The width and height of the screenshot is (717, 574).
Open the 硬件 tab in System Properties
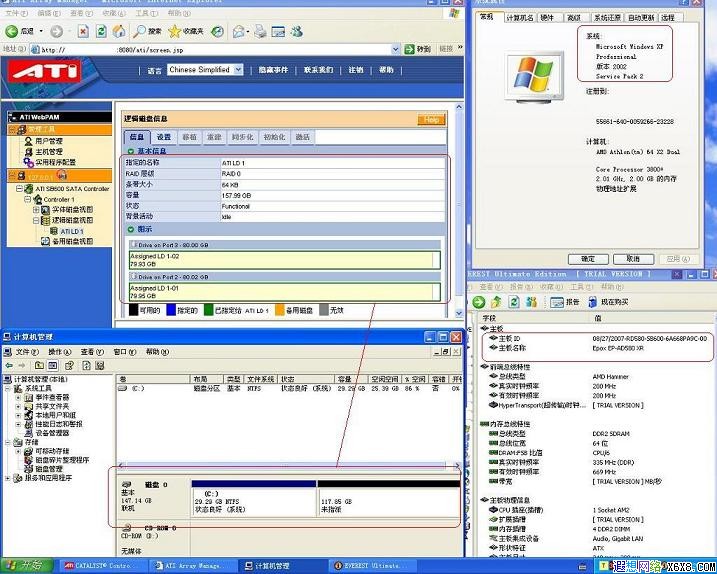coord(547,17)
